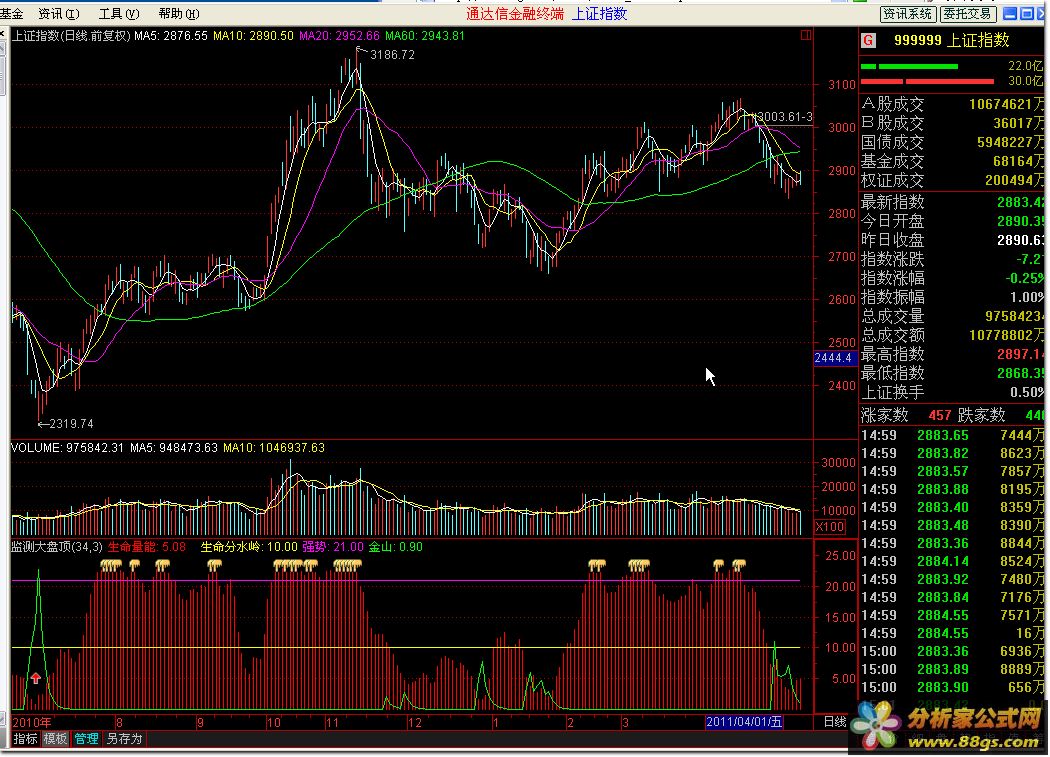Click the 指数涨跌 row
The image size is (1050, 757).
point(952,259)
